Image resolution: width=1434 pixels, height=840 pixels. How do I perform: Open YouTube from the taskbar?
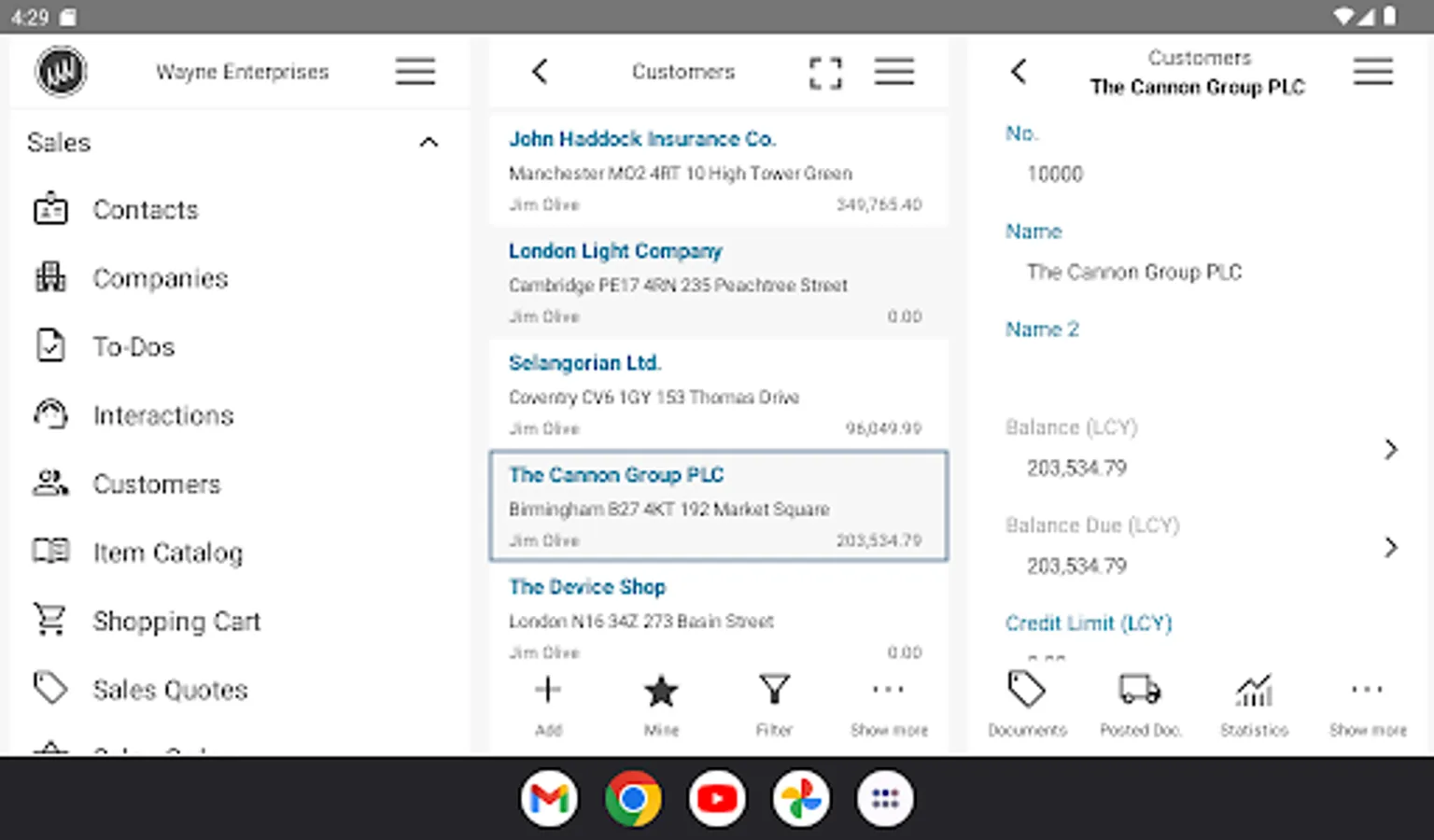coord(717,799)
